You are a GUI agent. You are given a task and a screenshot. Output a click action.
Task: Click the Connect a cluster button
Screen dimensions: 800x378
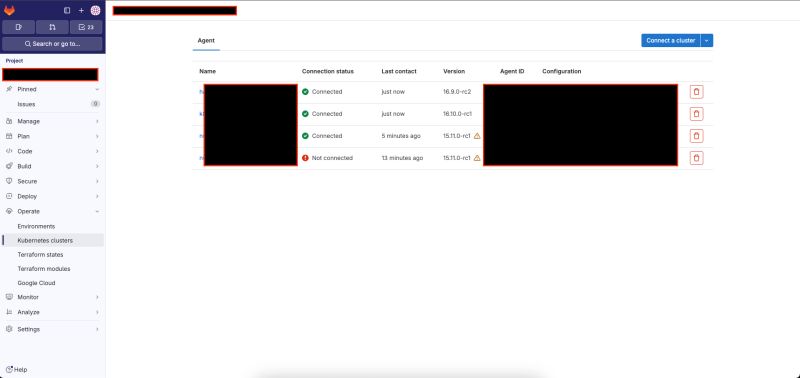(670, 40)
